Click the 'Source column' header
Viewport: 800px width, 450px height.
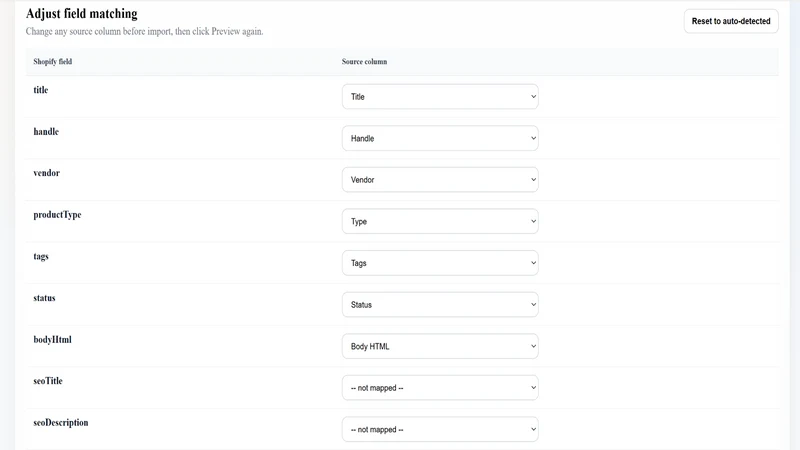[x=364, y=62]
